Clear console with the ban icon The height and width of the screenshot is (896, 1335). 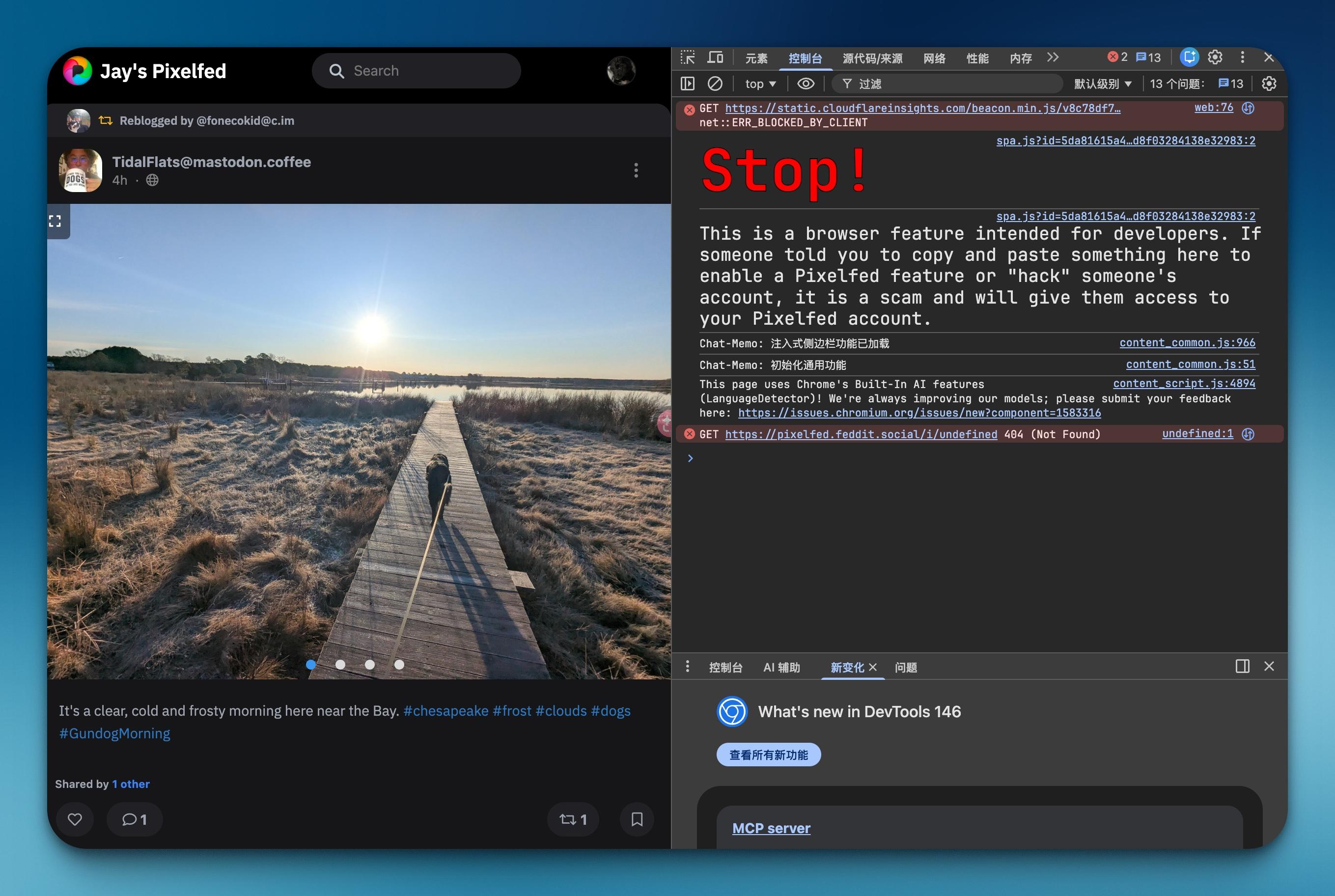[715, 84]
